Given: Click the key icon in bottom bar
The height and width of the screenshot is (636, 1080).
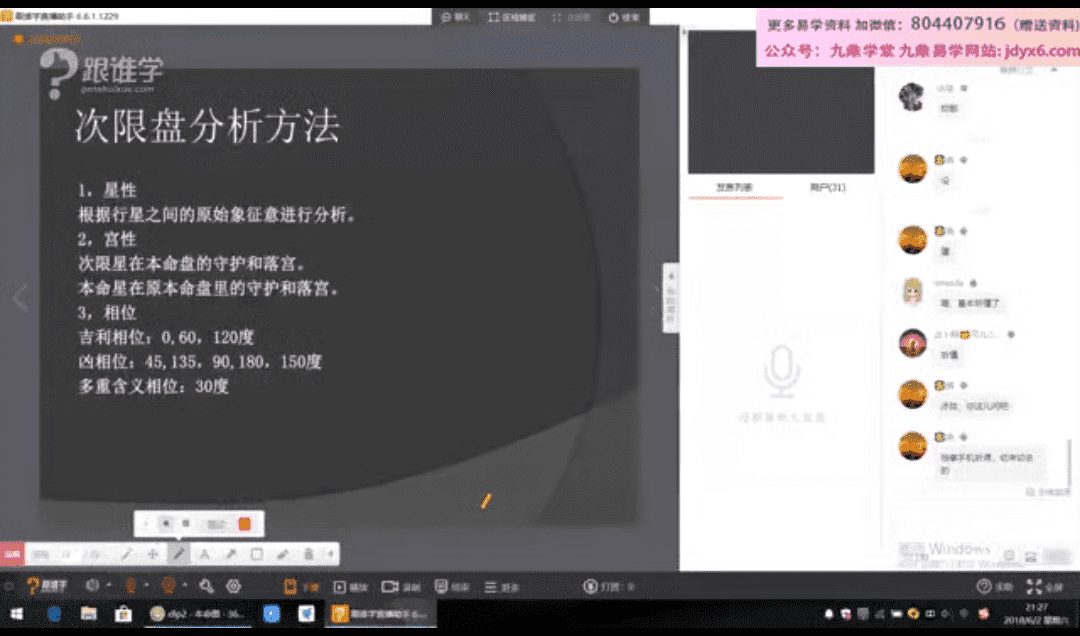Looking at the screenshot, I should 206,587.
